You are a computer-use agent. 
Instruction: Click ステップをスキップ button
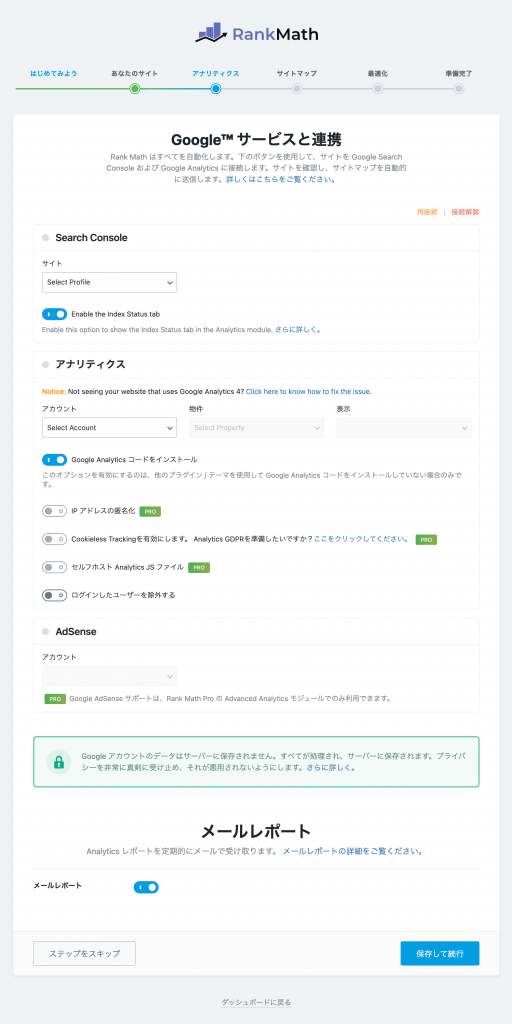click(84, 953)
